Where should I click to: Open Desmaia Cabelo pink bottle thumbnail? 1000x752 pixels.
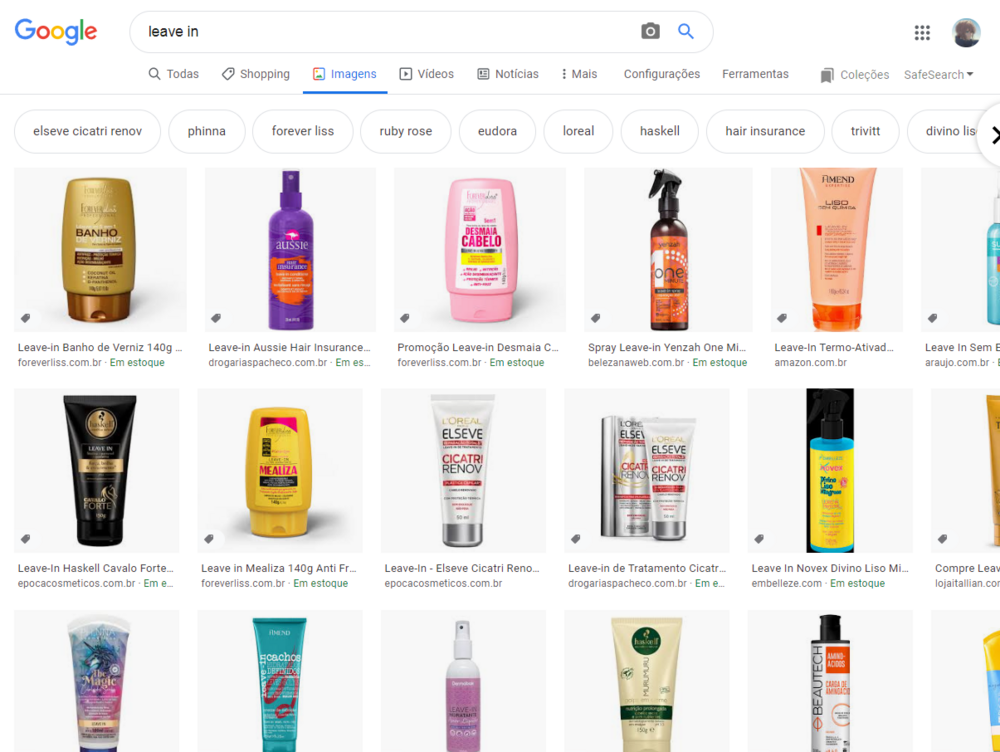pyautogui.click(x=480, y=249)
